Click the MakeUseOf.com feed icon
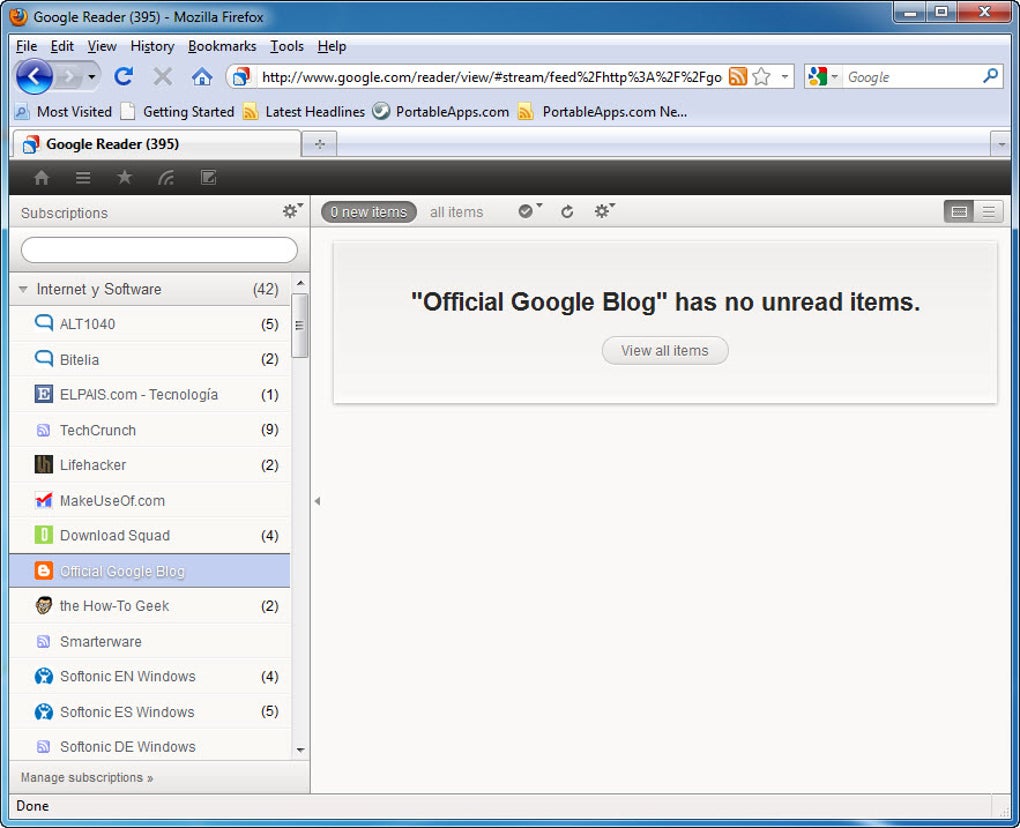 tap(43, 500)
